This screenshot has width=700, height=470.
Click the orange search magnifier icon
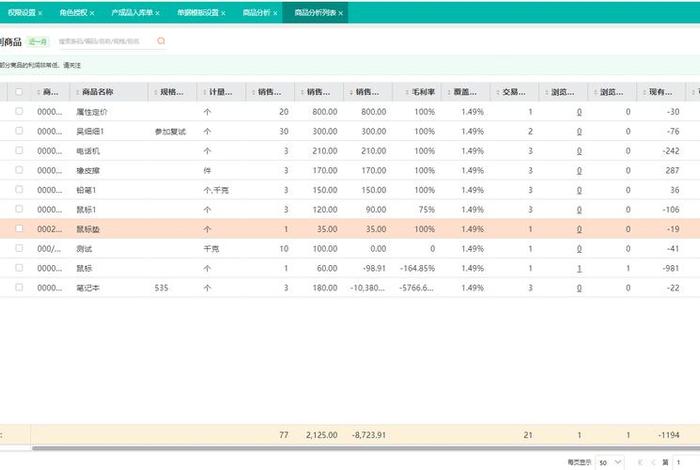click(161, 42)
